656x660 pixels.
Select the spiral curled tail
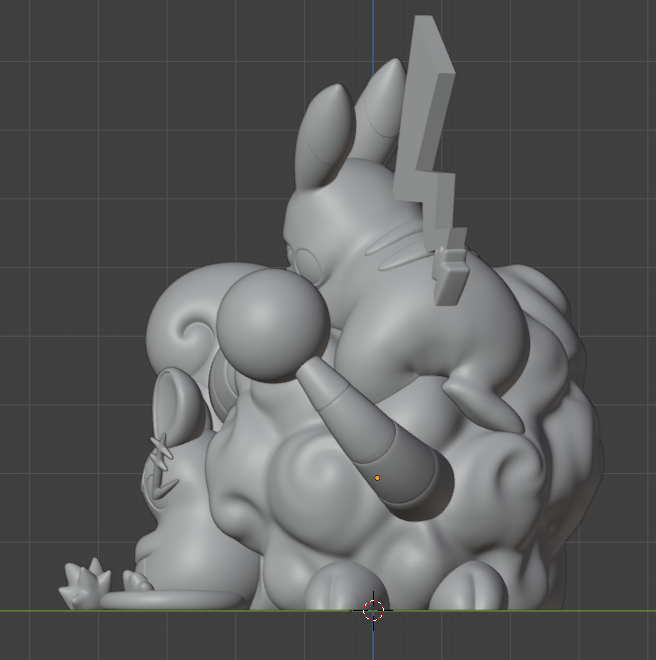click(185, 320)
